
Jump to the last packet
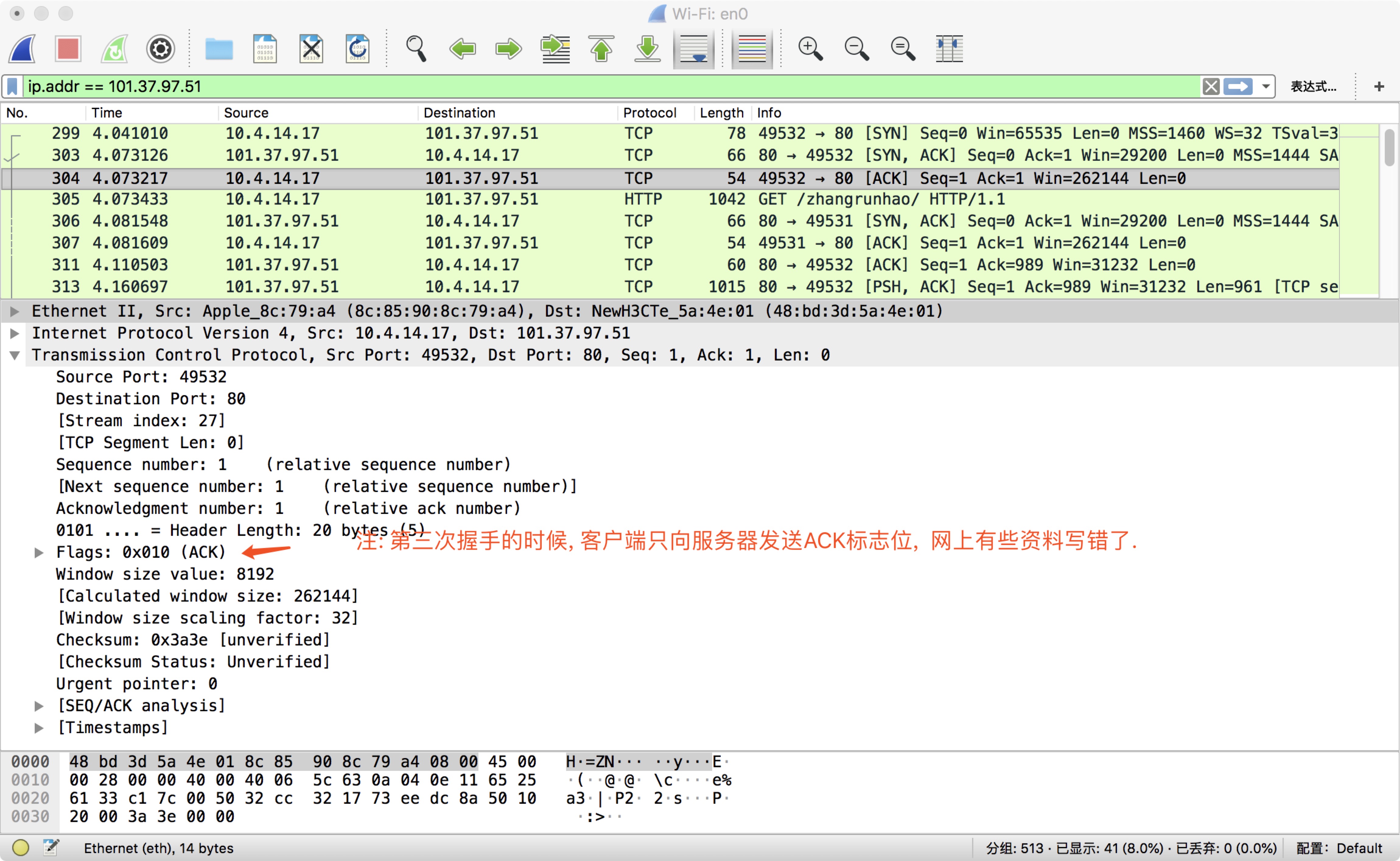[x=647, y=49]
